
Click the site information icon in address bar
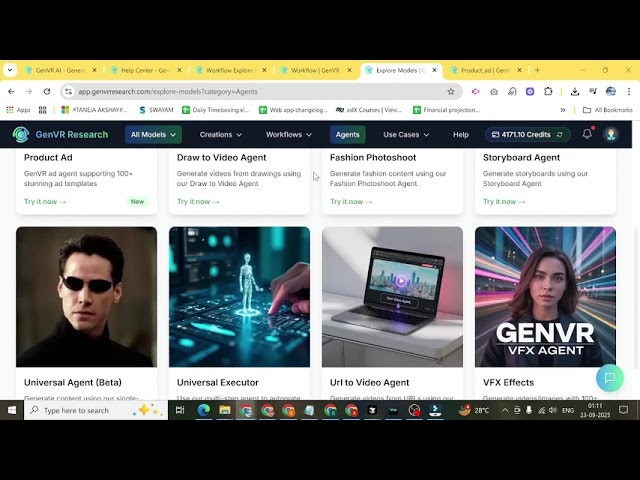69,91
